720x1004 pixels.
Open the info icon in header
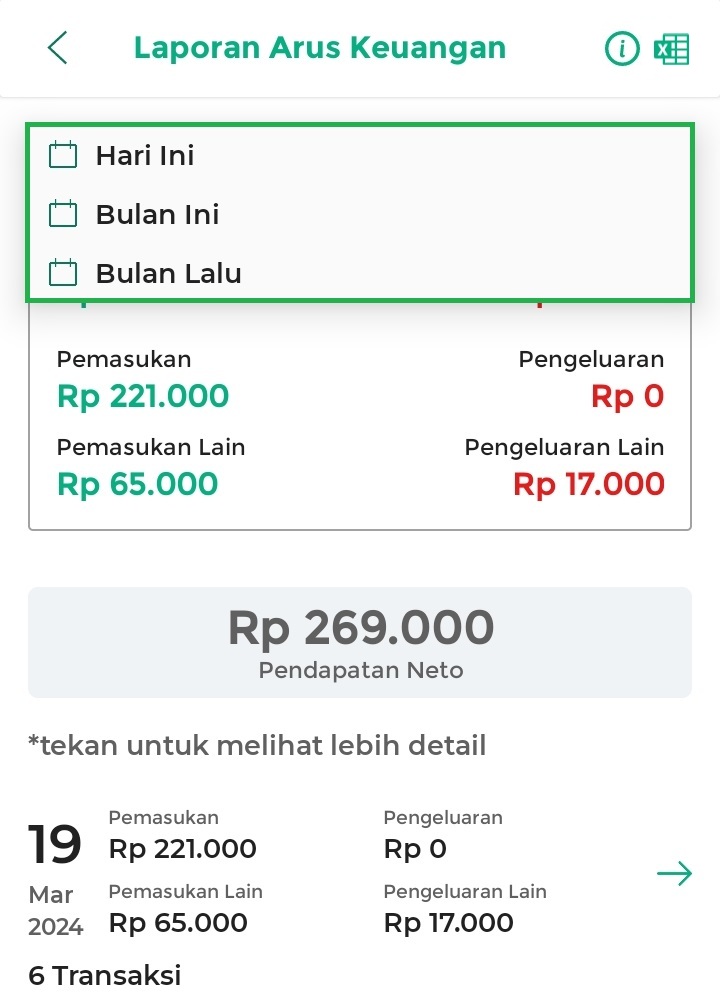tap(622, 48)
